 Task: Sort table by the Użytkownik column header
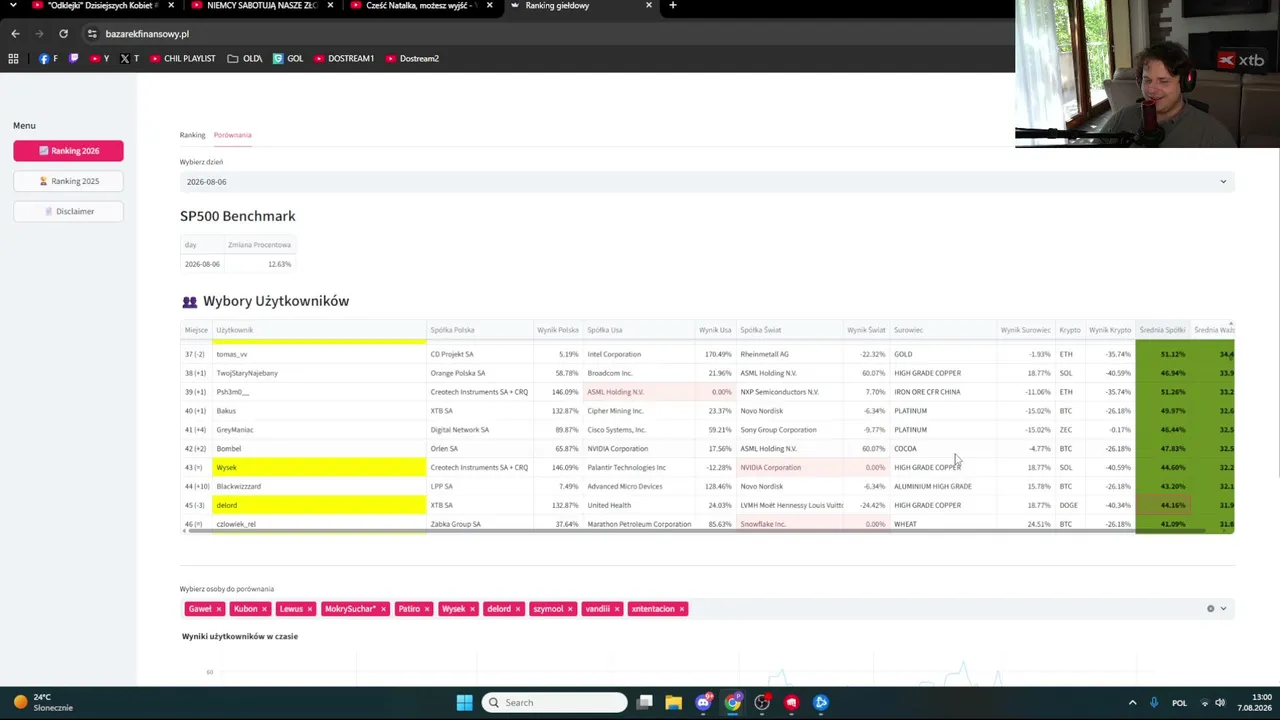[x=319, y=330]
